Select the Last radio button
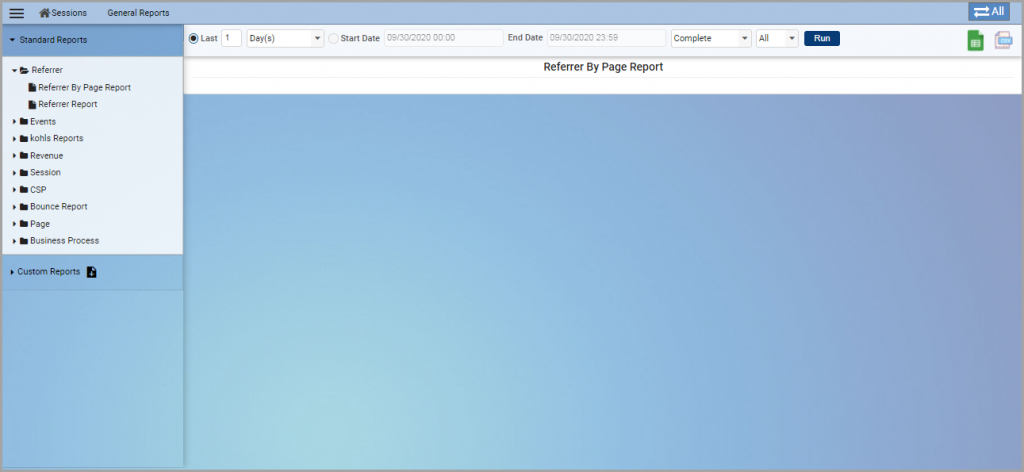Screen dimensions: 1024x472 (x=193, y=39)
